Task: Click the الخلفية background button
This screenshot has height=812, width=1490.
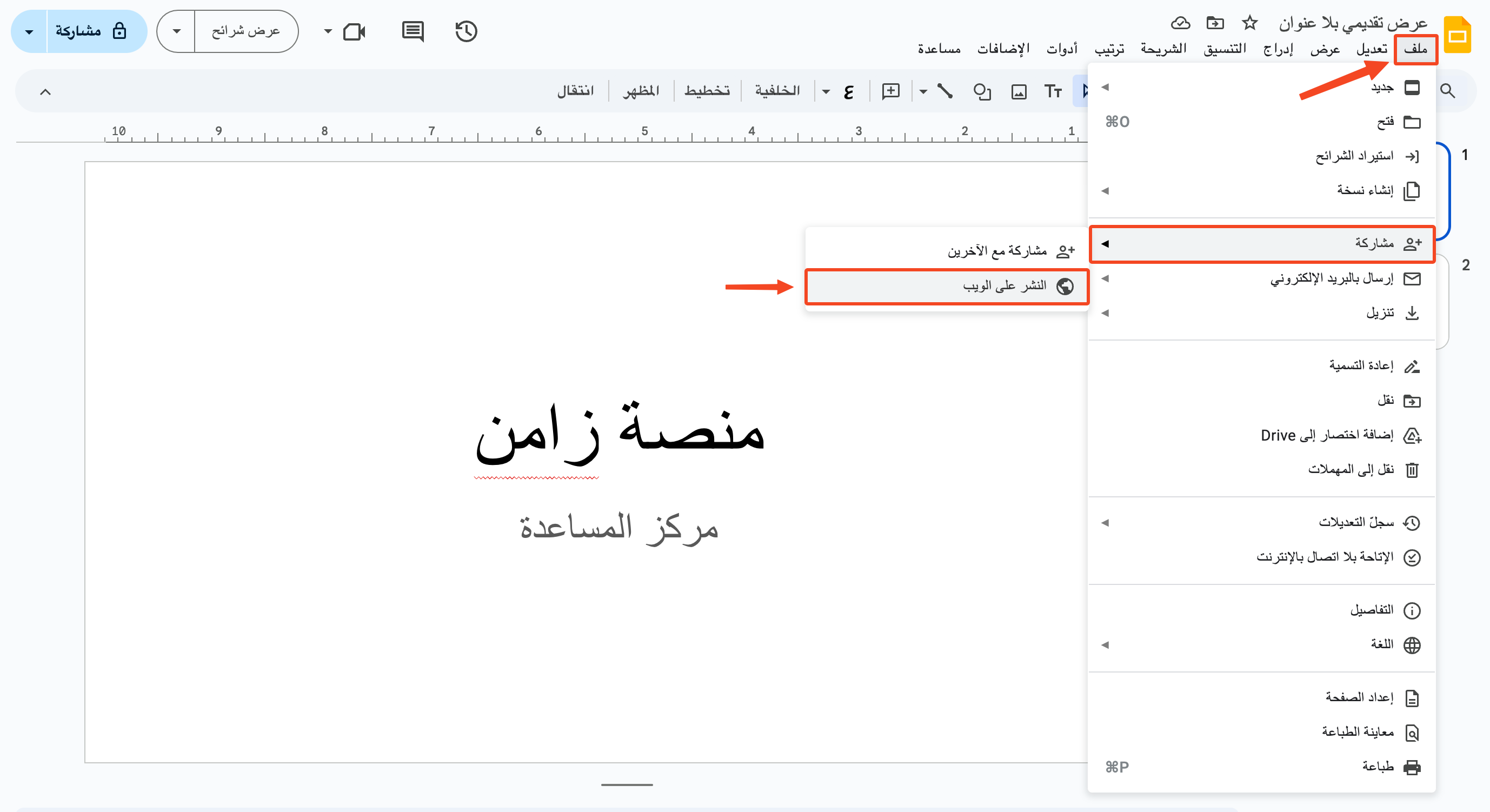Action: [777, 91]
